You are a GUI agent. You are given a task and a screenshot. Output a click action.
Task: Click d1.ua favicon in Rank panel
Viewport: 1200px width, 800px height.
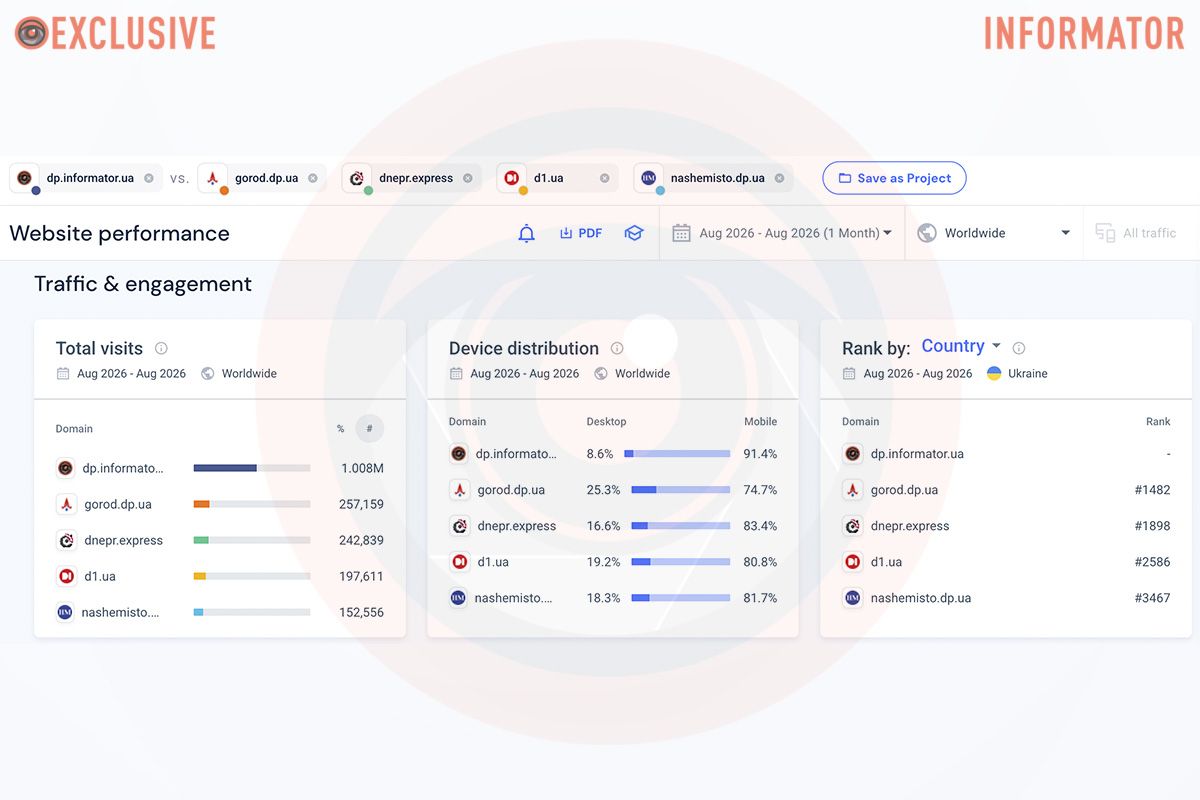tap(852, 562)
